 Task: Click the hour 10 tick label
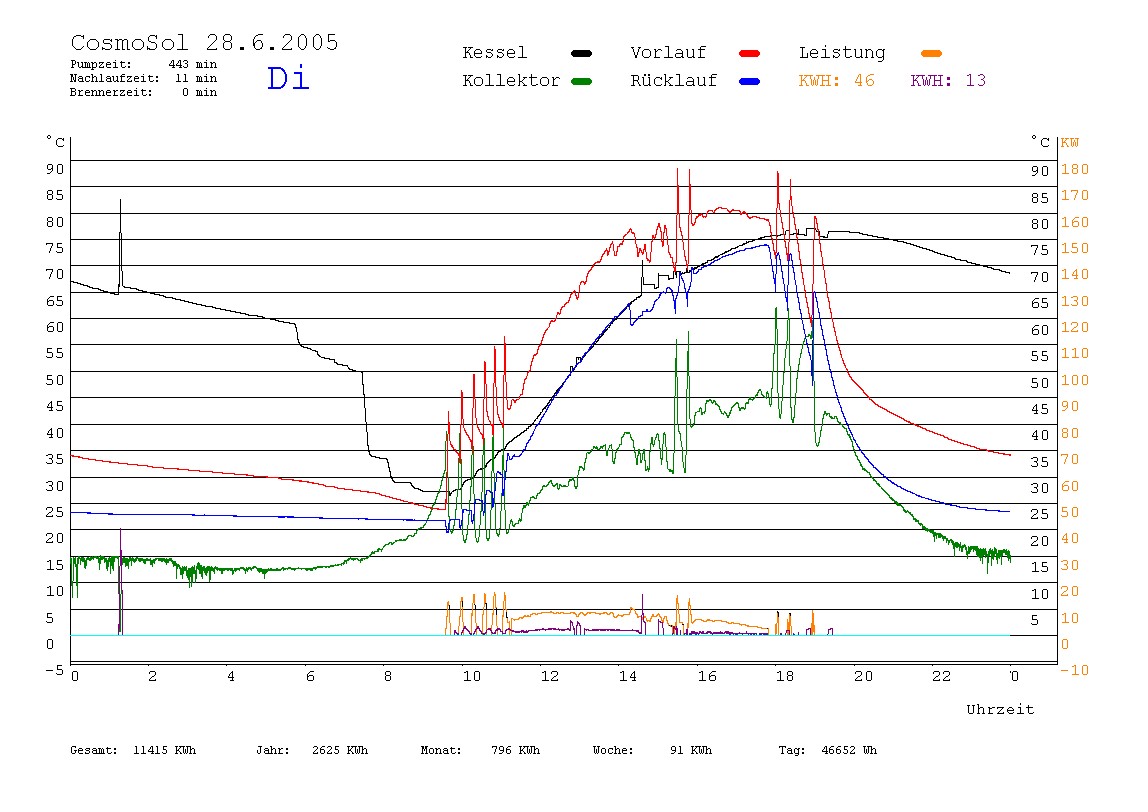coord(472,677)
